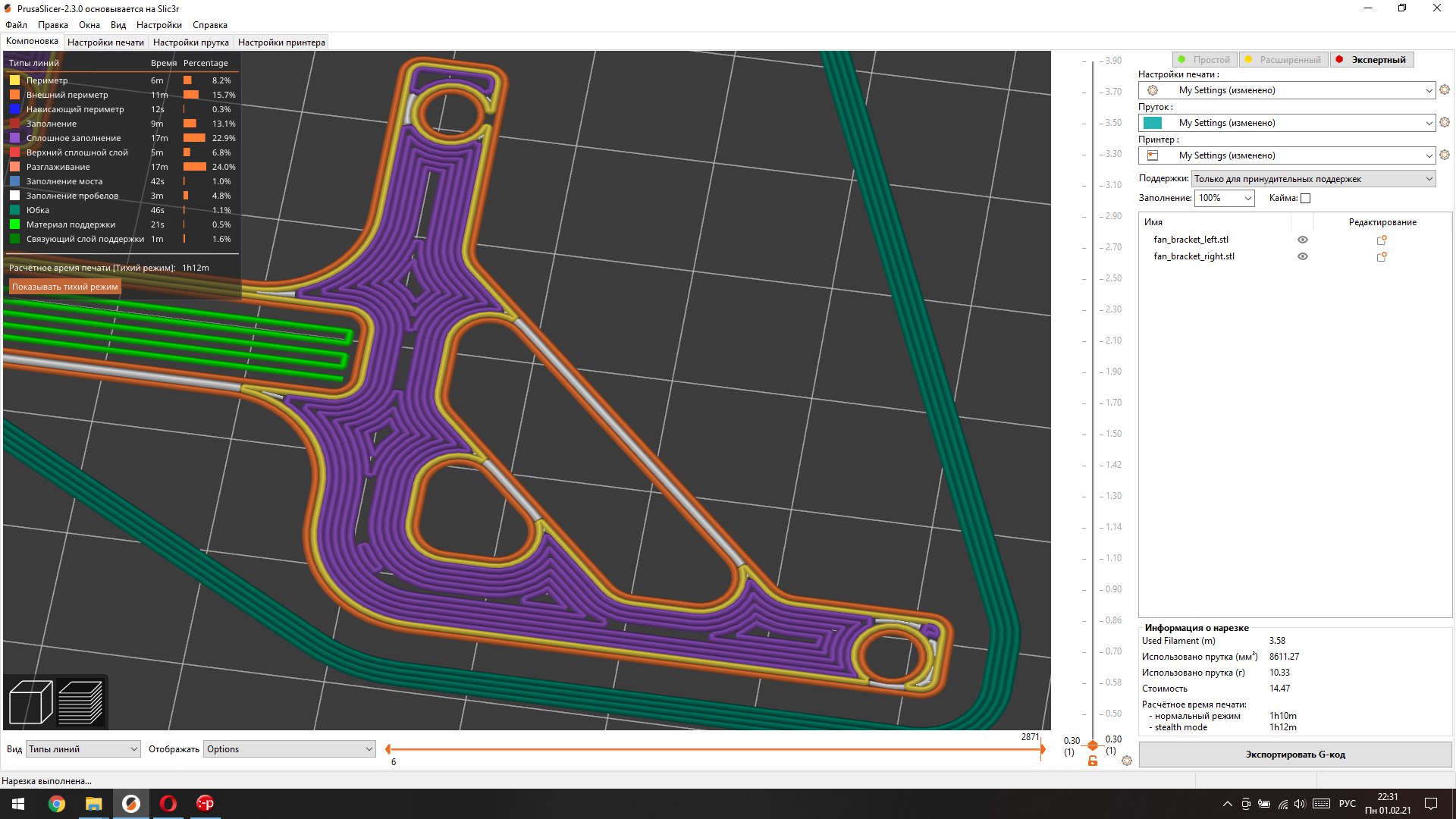1456x819 pixels.
Task: Open Поддержки dropdown
Action: coord(1313,179)
